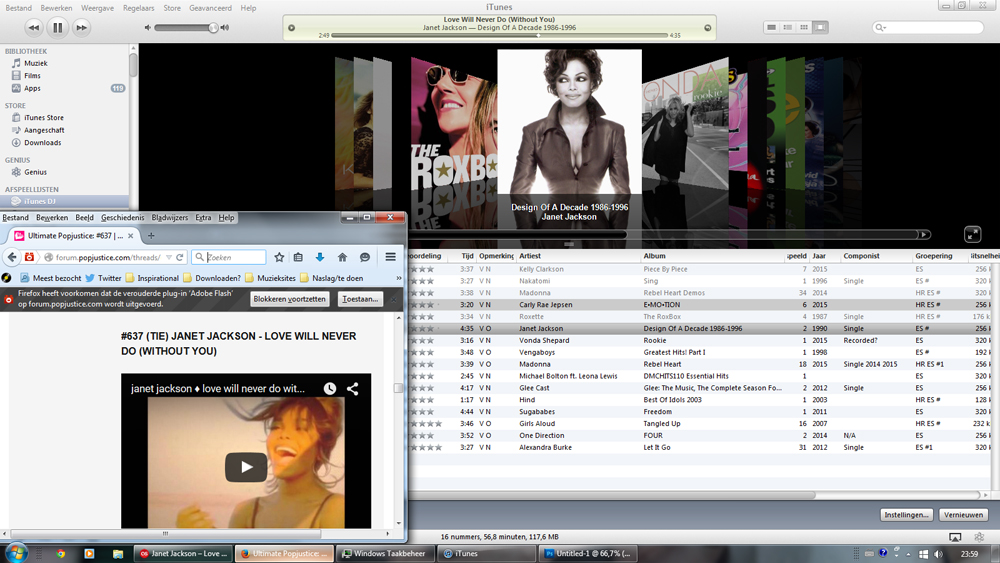1000x563 pixels.
Task: Click the Cover Flow scrollbar right arrow
Action: click(923, 235)
